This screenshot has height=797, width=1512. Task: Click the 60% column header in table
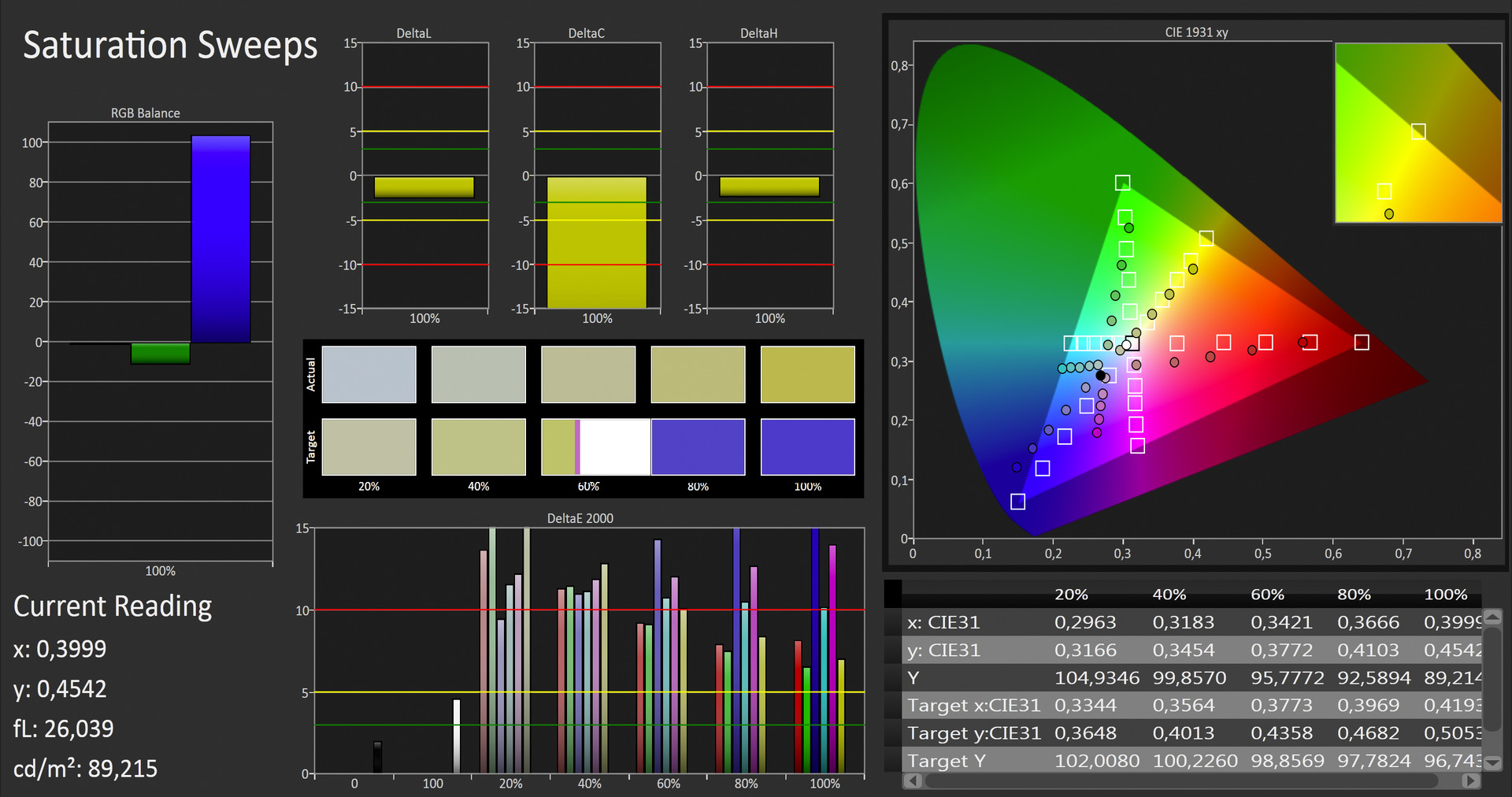pos(1267,595)
